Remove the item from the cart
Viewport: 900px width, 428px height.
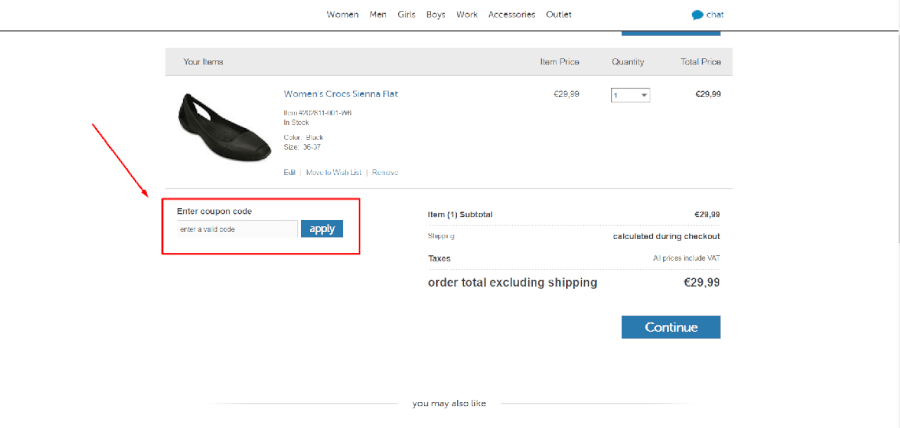[x=385, y=172]
